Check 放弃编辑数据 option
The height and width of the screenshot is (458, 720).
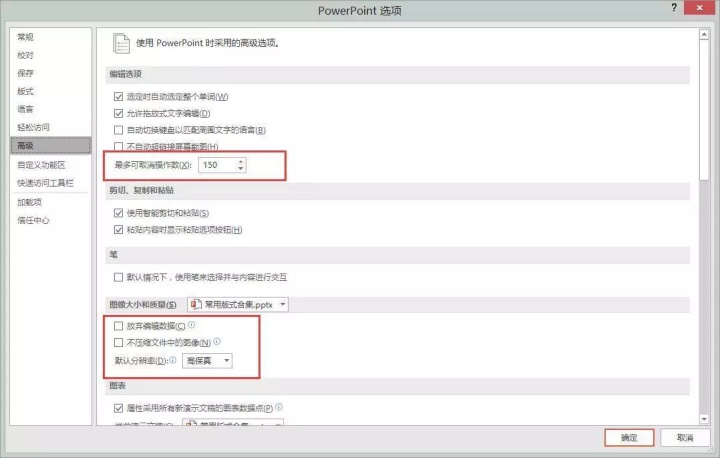[x=118, y=326]
